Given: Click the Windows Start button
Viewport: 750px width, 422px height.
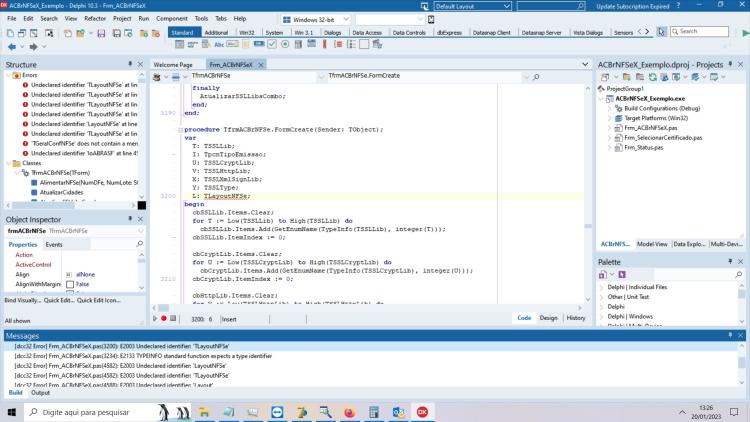Looking at the screenshot, I should tap(12, 412).
